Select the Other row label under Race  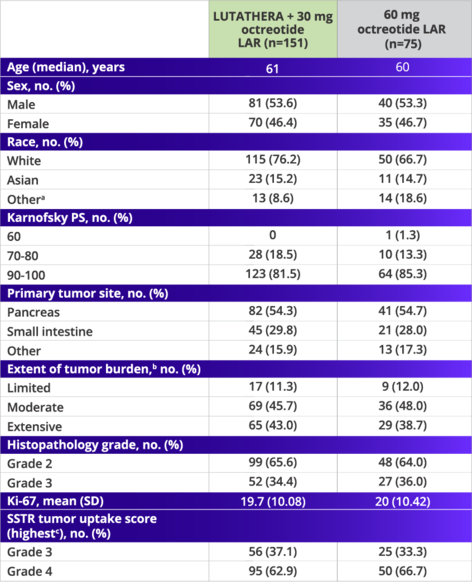pyautogui.click(x=26, y=200)
